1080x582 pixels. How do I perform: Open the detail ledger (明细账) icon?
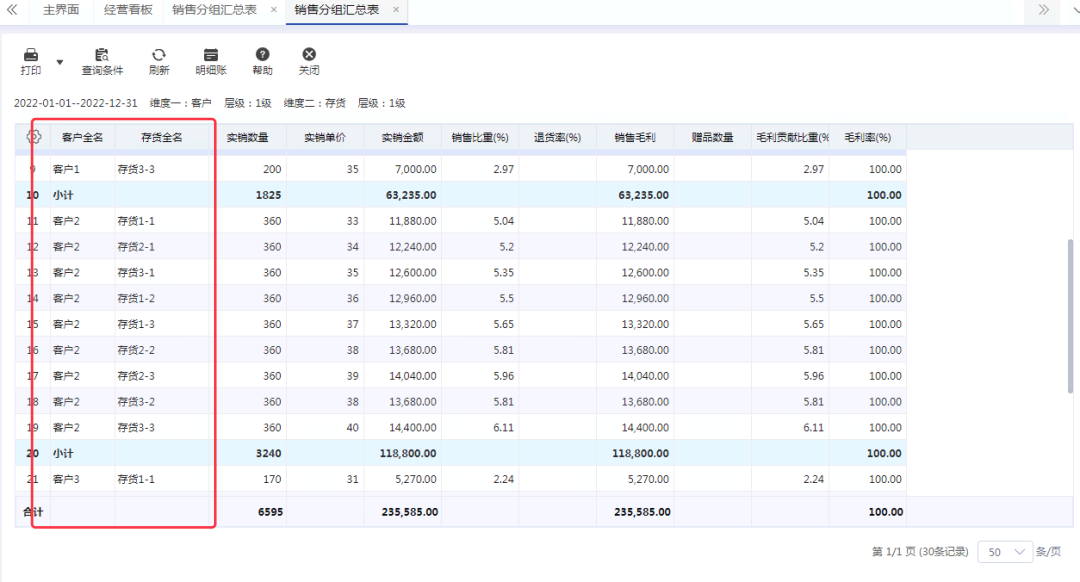tap(210, 56)
